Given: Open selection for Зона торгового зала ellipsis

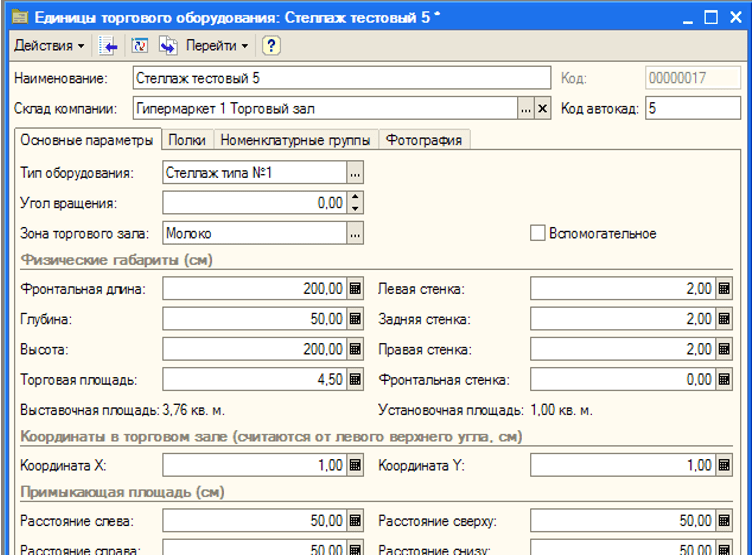Looking at the screenshot, I should [x=355, y=233].
